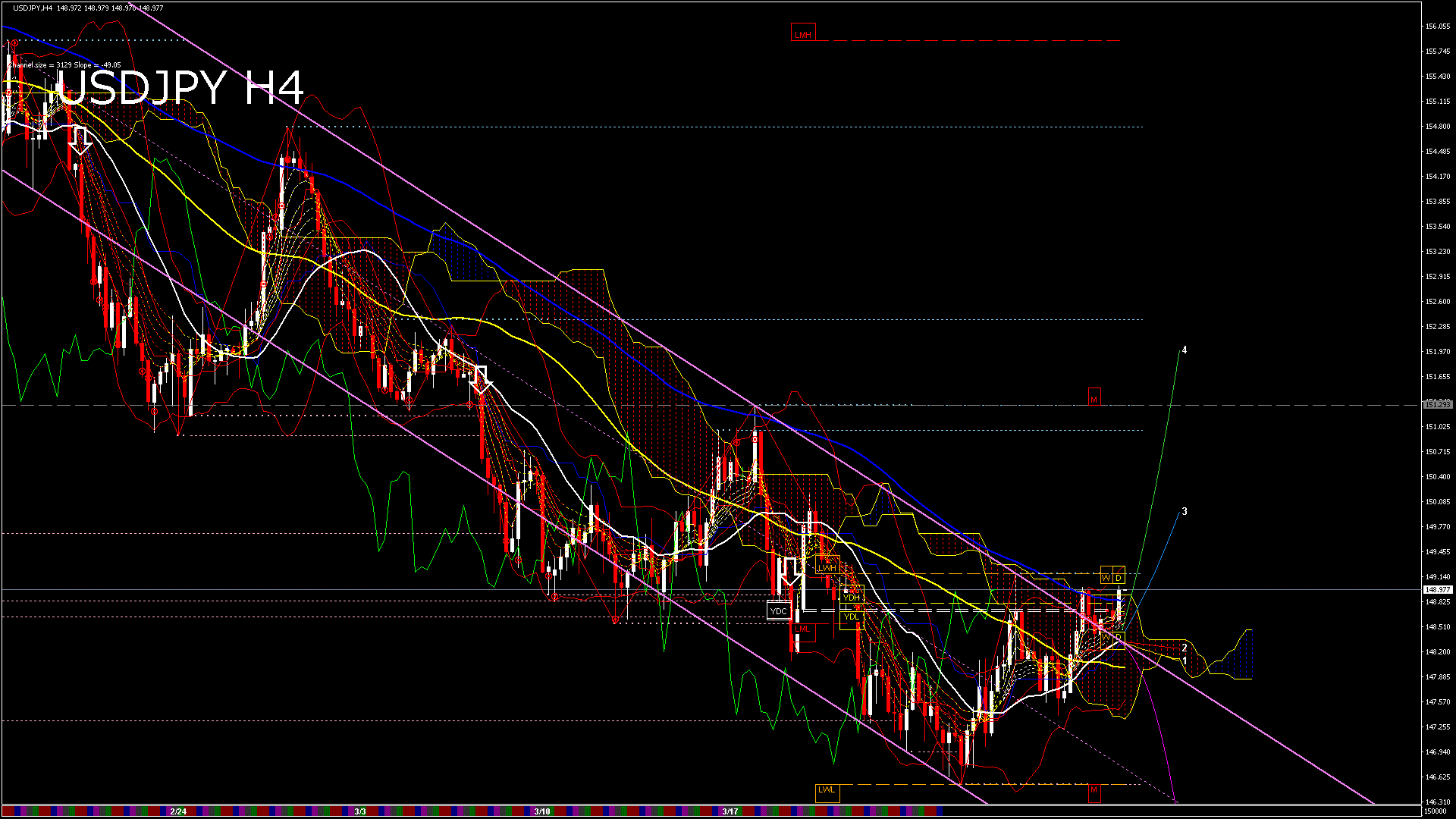Click the down arrow above YDC label
This screenshot has width=1456, height=819.
pyautogui.click(x=791, y=573)
